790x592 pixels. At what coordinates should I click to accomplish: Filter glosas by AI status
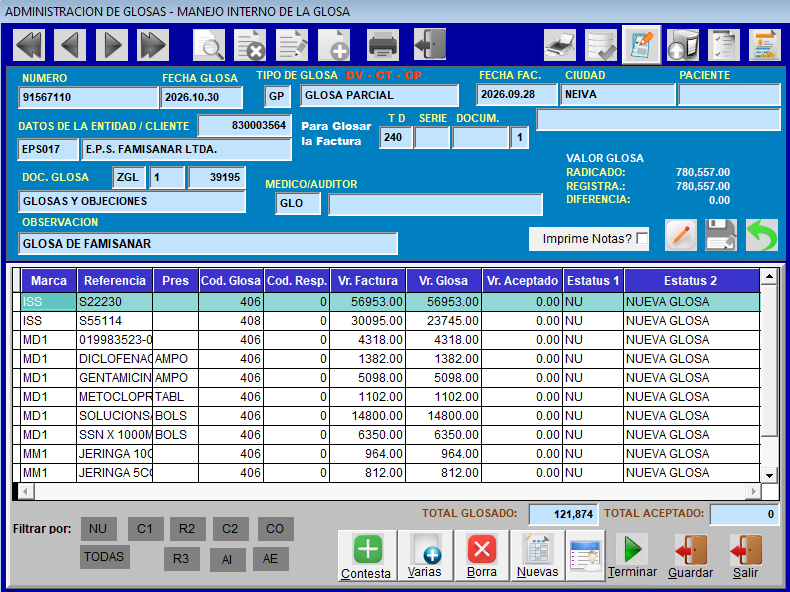227,559
